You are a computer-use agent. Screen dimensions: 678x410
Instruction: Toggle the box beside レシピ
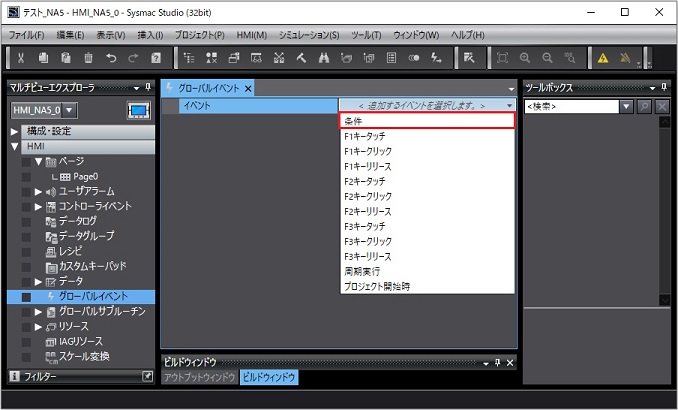[x=28, y=251]
